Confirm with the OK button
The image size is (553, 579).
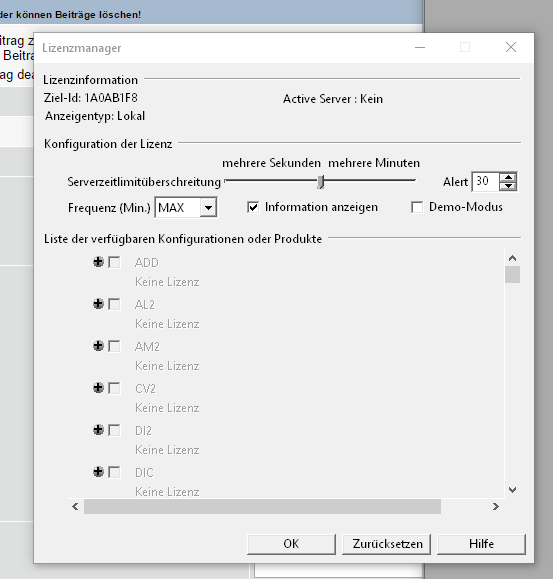[291, 544]
